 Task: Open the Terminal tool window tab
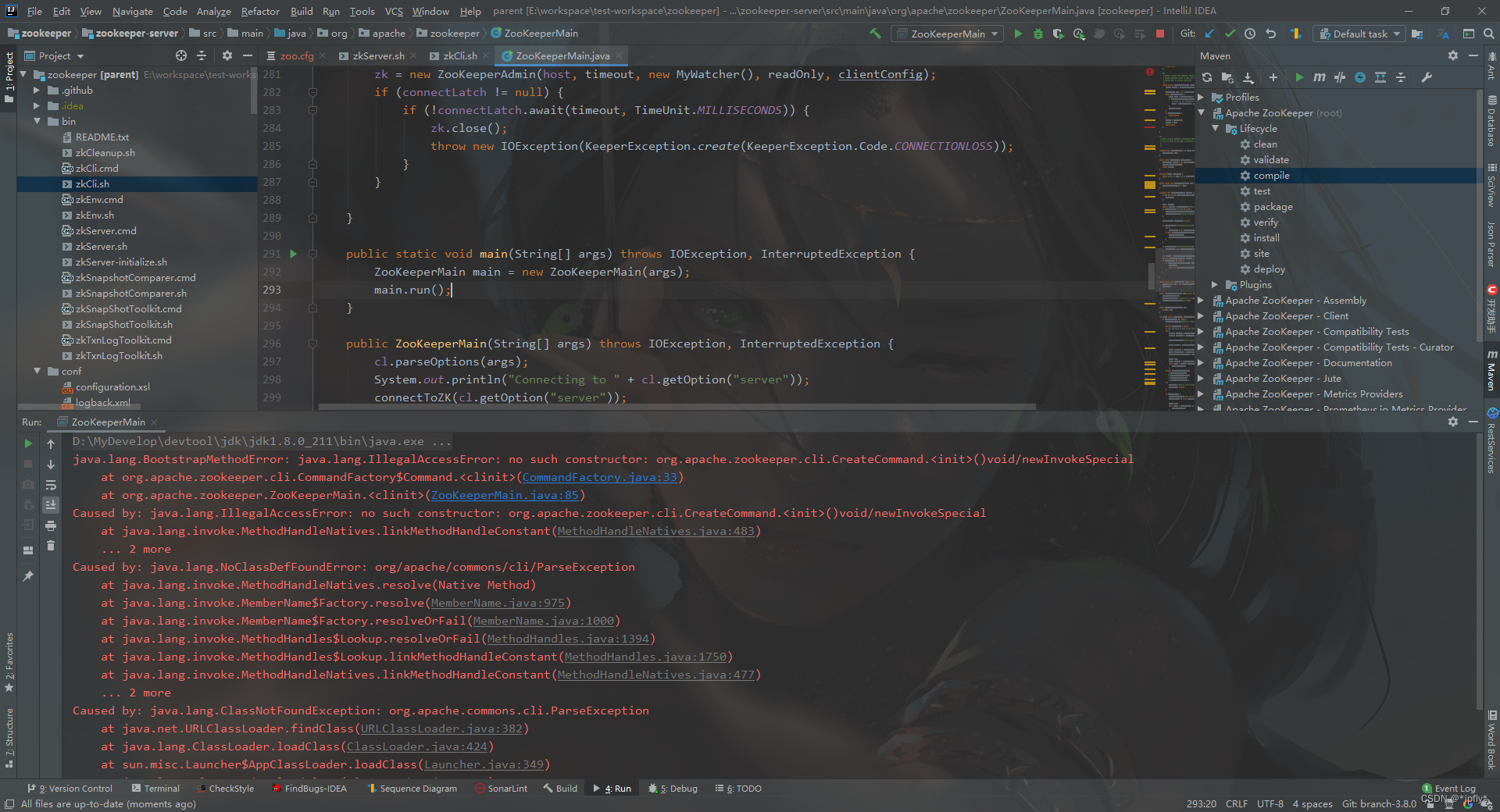pos(155,789)
